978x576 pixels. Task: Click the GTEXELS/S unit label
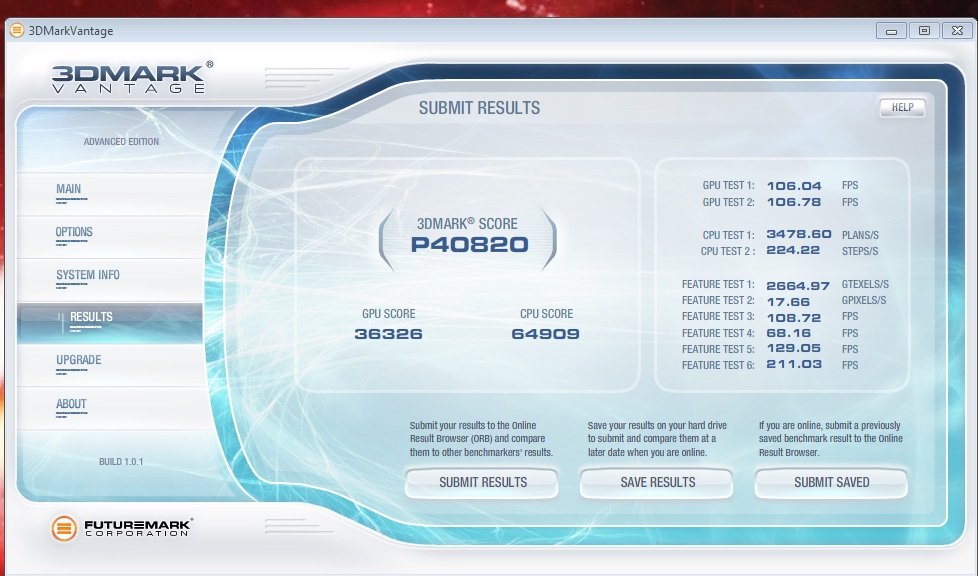[865, 285]
